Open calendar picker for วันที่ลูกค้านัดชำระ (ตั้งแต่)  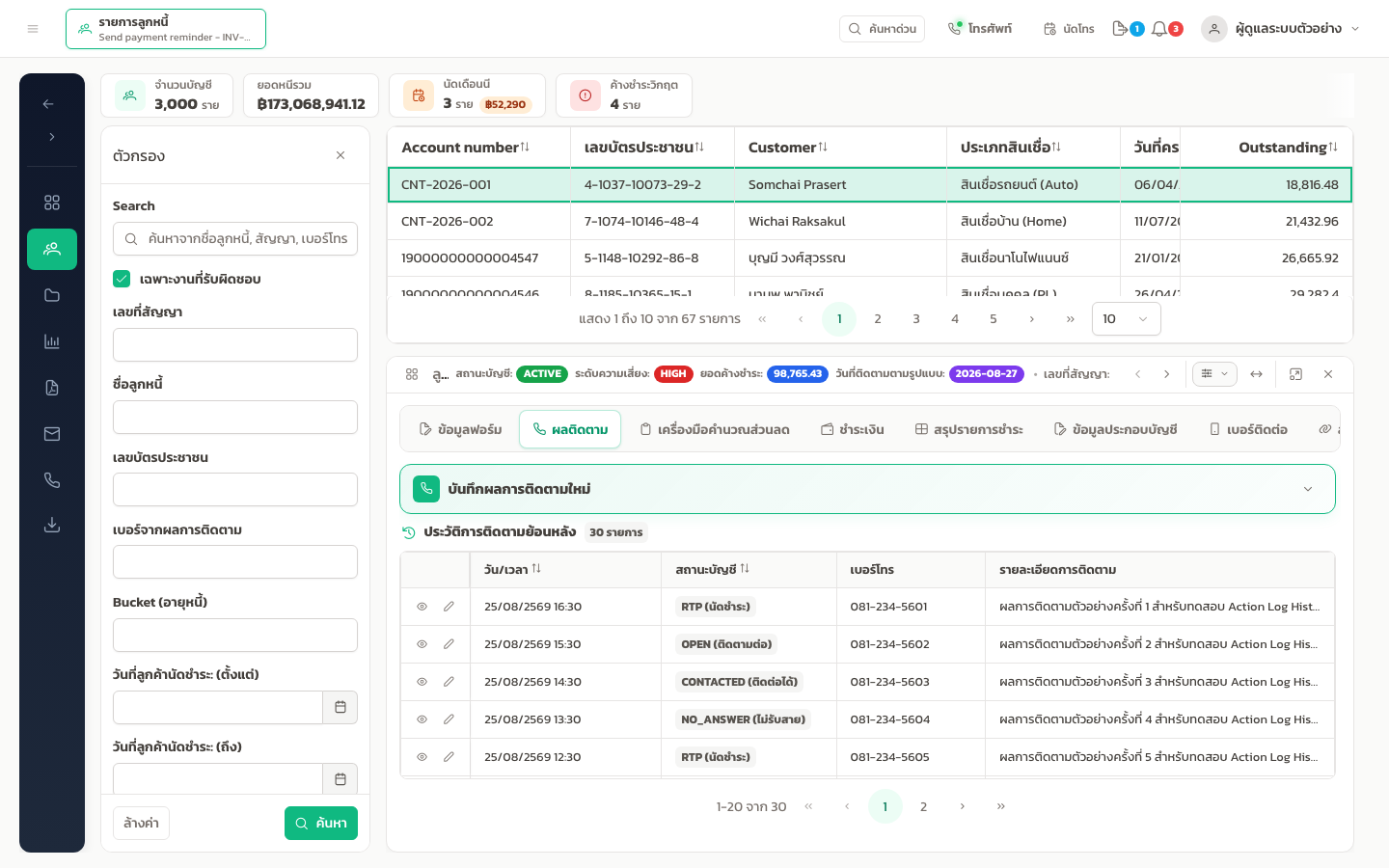point(340,707)
